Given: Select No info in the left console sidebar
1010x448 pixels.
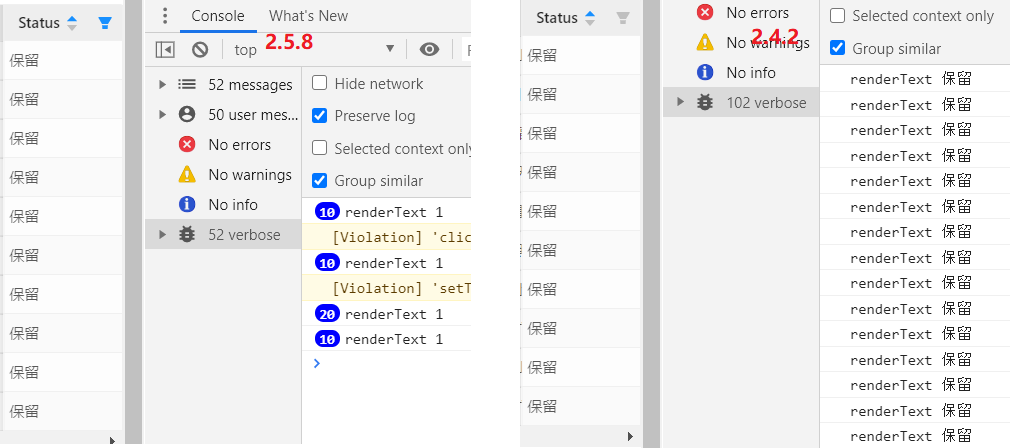Looking at the screenshot, I should click(224, 205).
